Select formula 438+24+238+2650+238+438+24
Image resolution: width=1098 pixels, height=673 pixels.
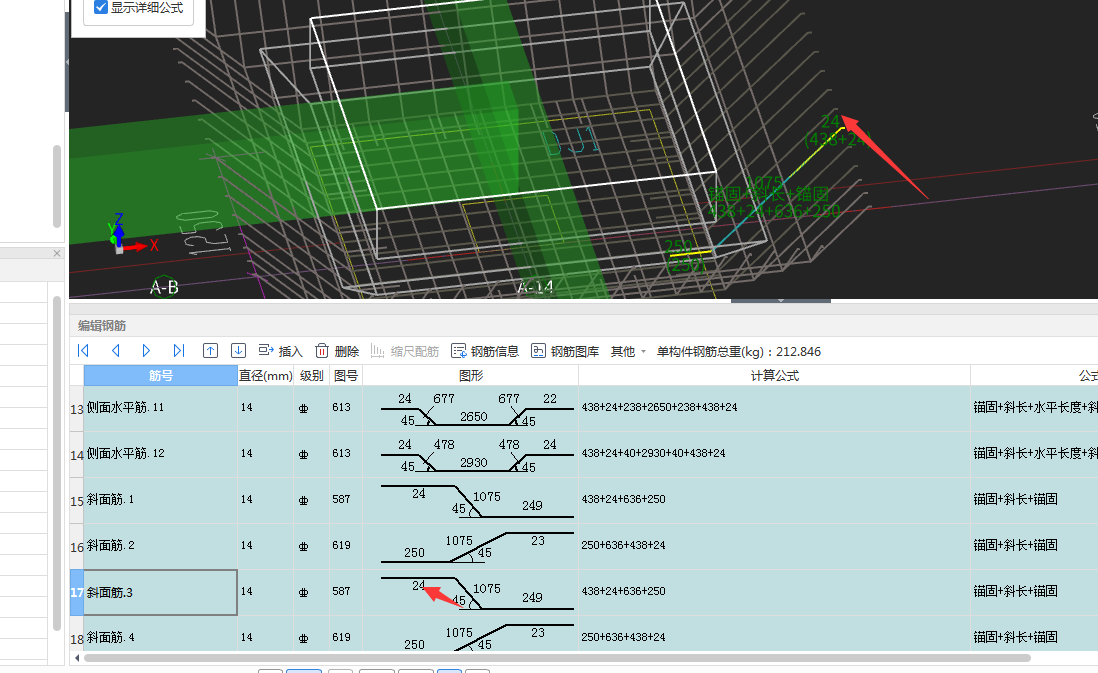pyautogui.click(x=659, y=407)
